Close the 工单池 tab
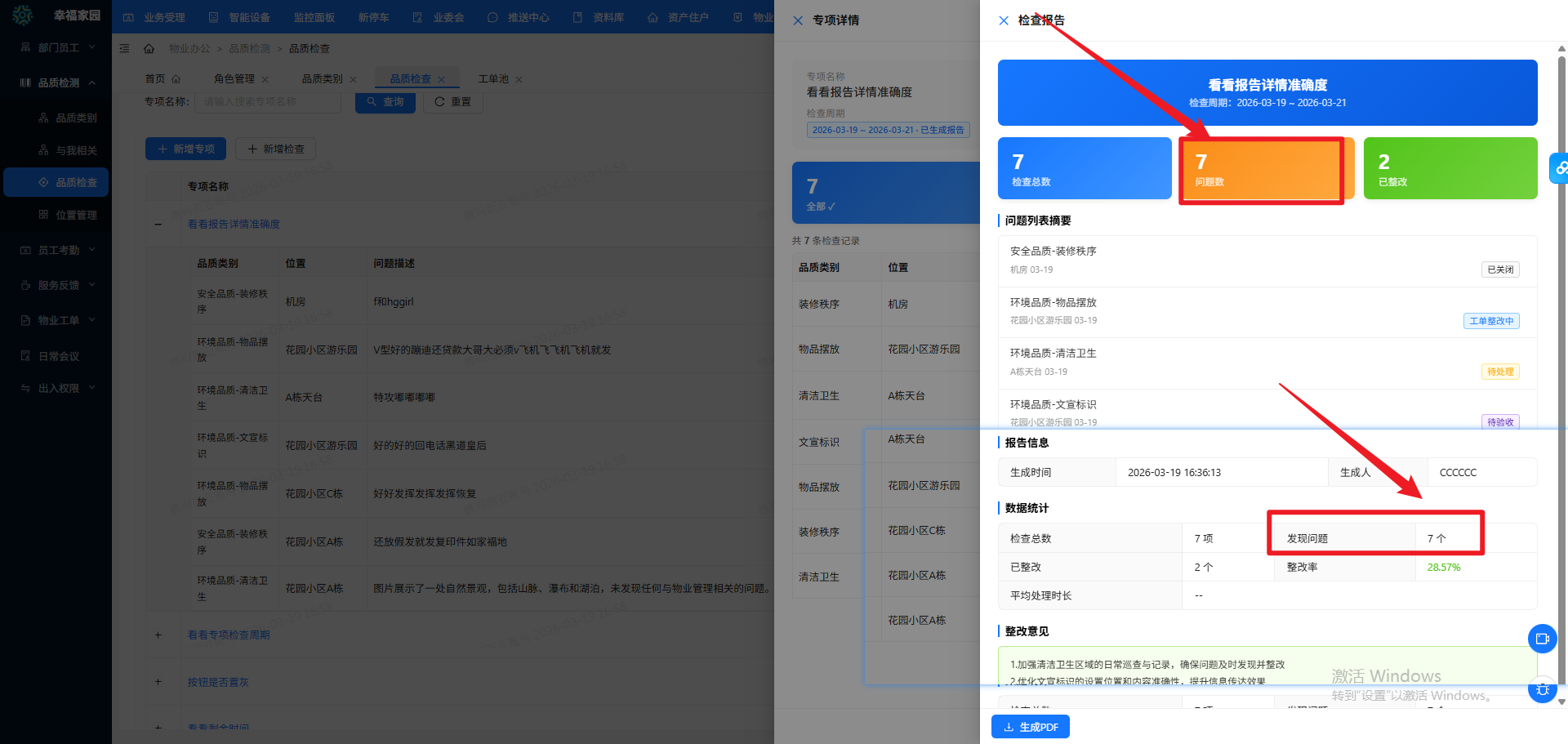This screenshot has height=744, width=1568. click(519, 79)
